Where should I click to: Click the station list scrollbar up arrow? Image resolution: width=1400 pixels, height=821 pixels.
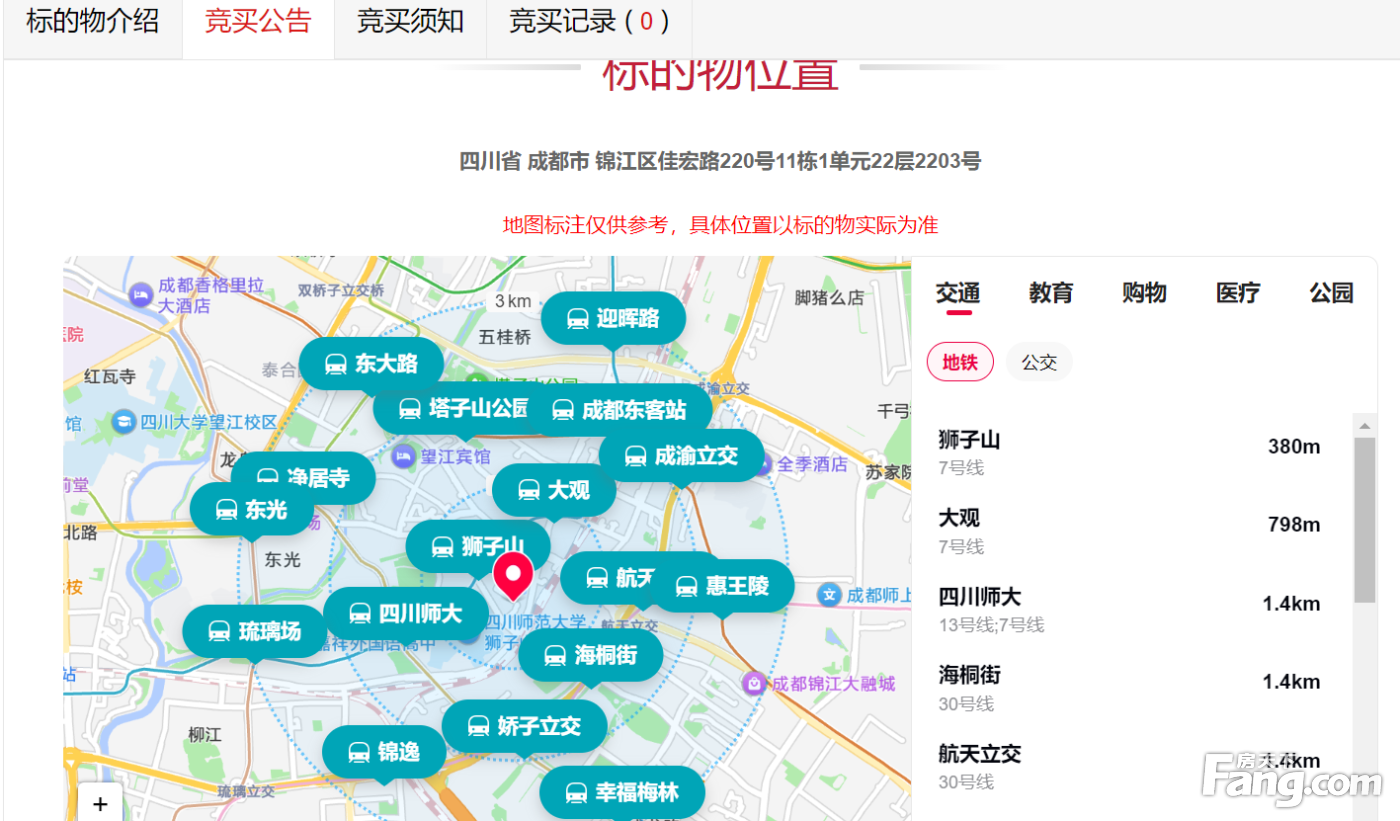(1364, 425)
